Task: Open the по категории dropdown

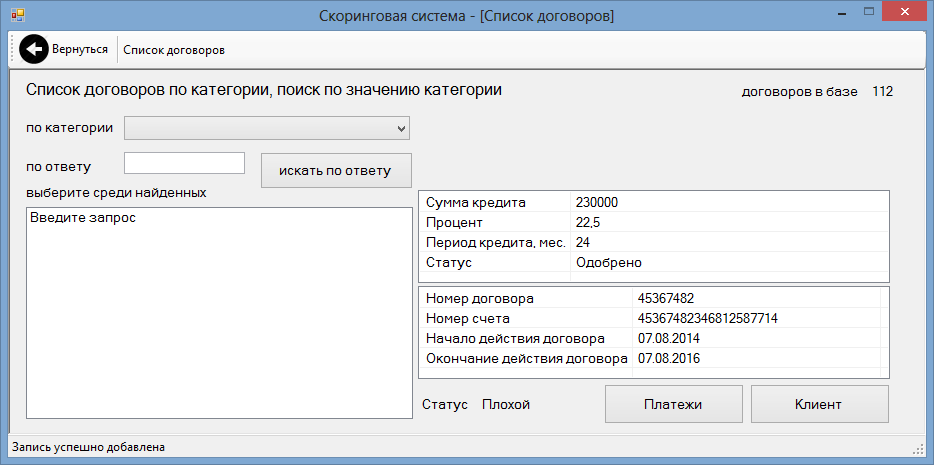Action: pos(267,128)
